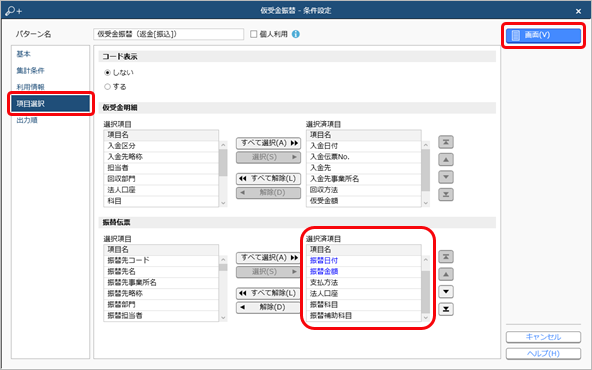Open ヘルプ(H)

pyautogui.click(x=543, y=353)
